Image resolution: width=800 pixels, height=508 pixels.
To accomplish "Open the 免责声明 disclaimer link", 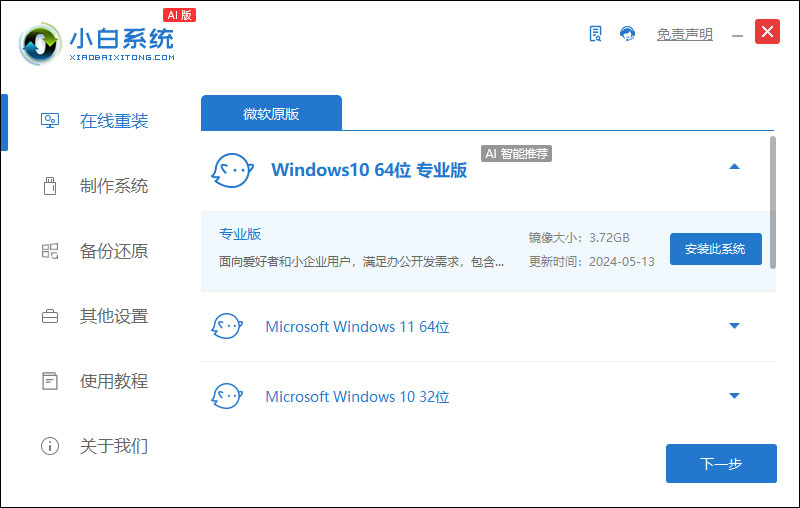I will pyautogui.click(x=684, y=34).
